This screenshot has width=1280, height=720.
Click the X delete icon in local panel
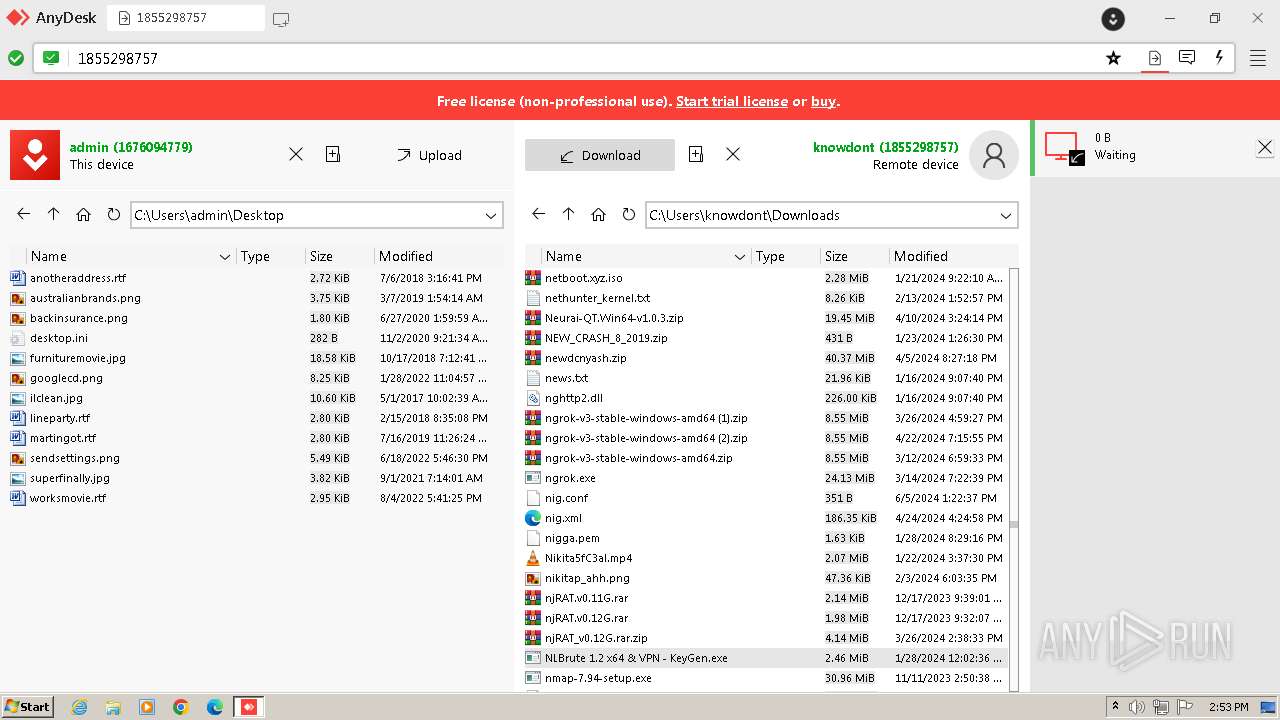296,154
